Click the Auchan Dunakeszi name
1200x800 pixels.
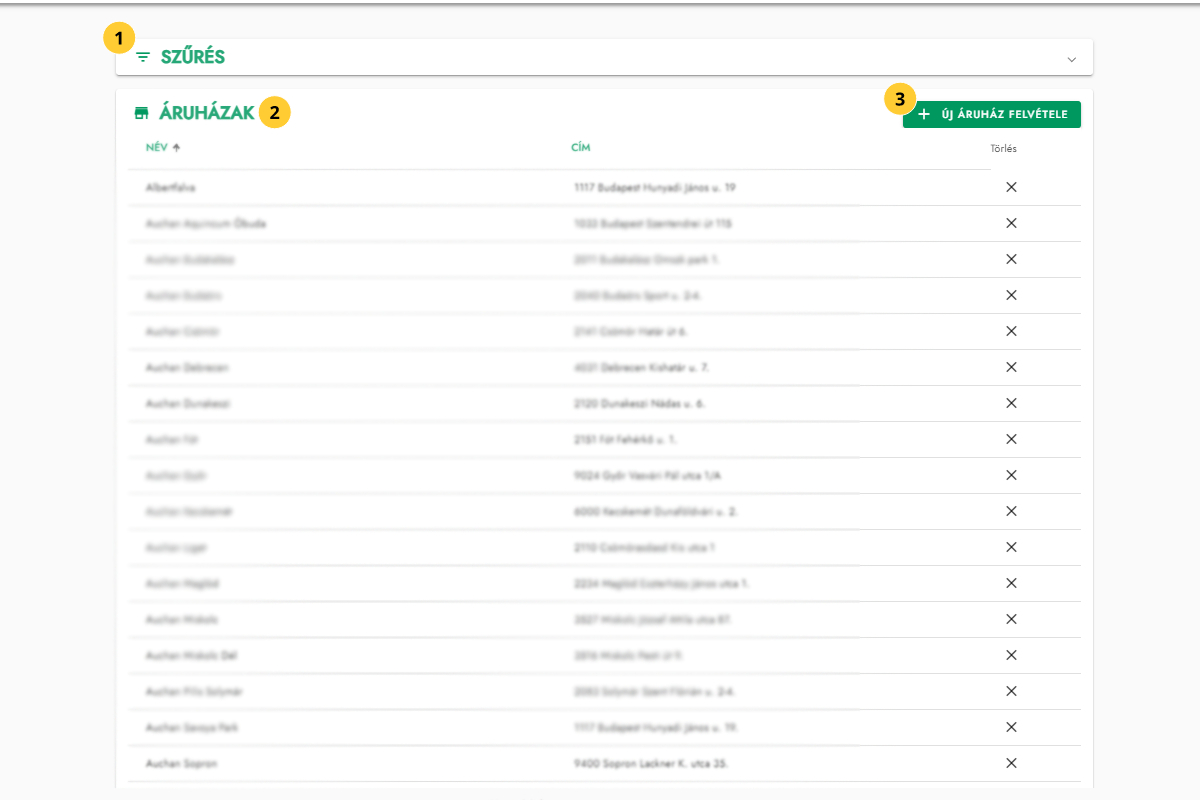tap(189, 403)
